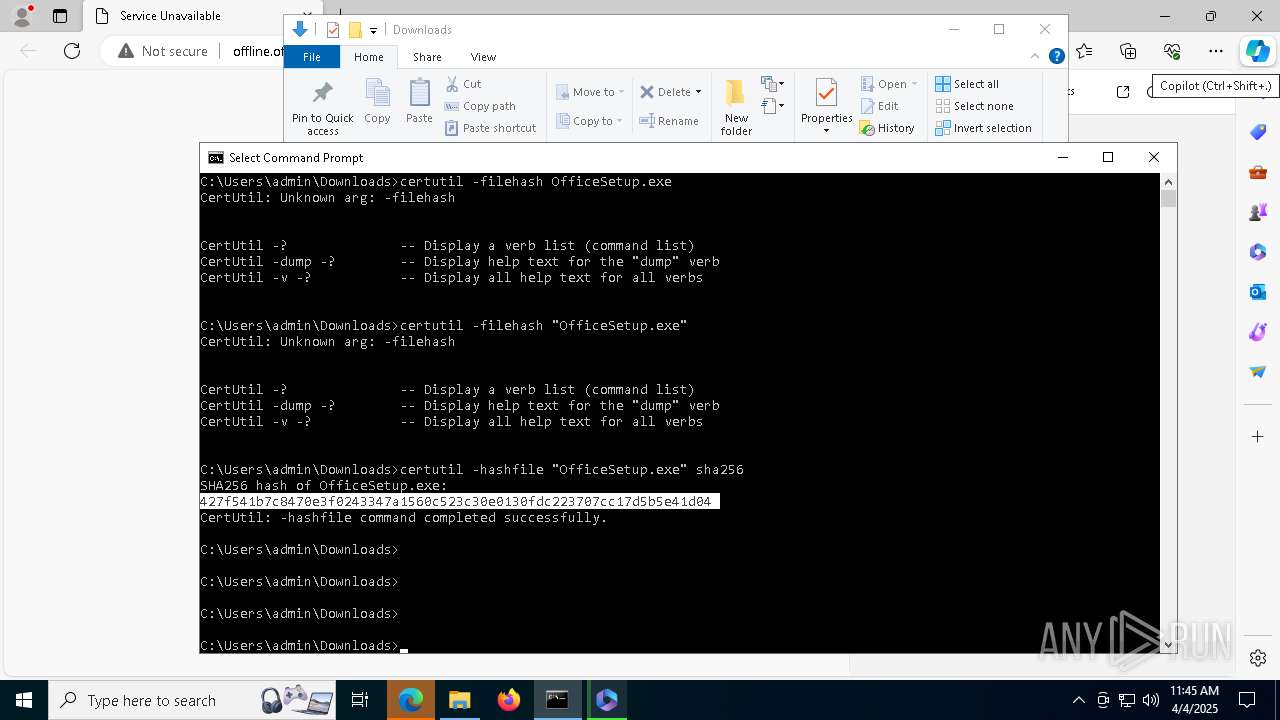This screenshot has height=720, width=1280.
Task: Click Invert selection in Explorer
Action: coord(983,128)
